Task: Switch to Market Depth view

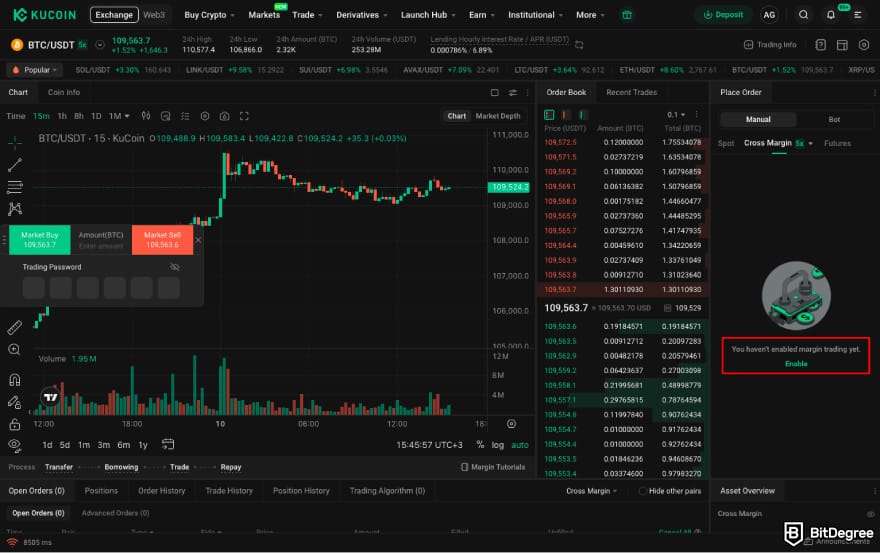Action: pyautogui.click(x=498, y=116)
